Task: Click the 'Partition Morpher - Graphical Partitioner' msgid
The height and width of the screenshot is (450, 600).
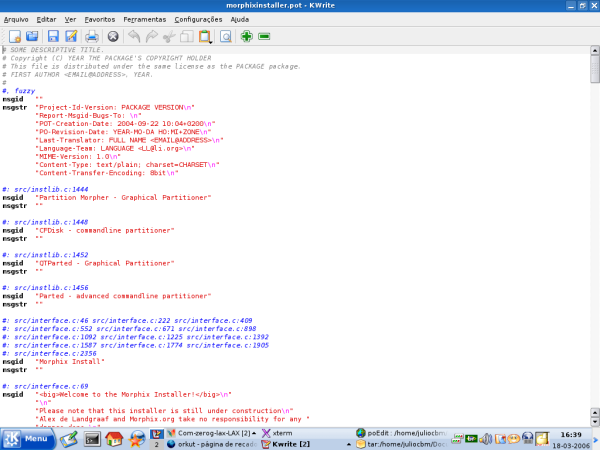Action: pyautogui.click(x=123, y=197)
